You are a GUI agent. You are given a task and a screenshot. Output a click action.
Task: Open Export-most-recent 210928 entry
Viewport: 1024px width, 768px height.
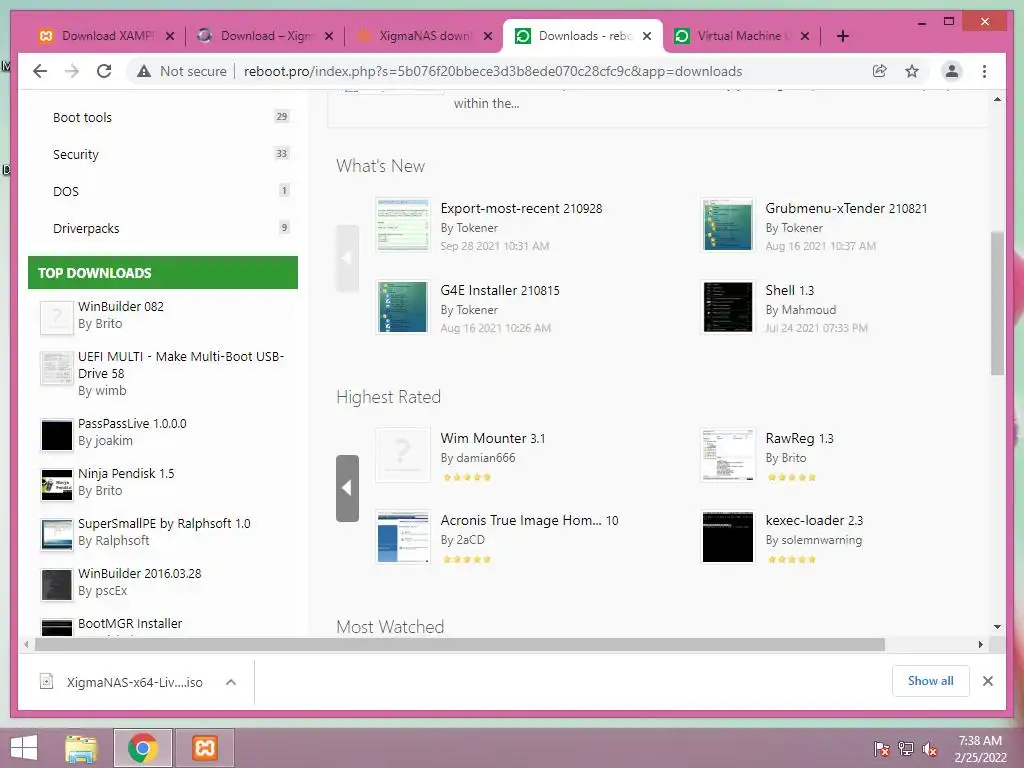[x=521, y=208]
